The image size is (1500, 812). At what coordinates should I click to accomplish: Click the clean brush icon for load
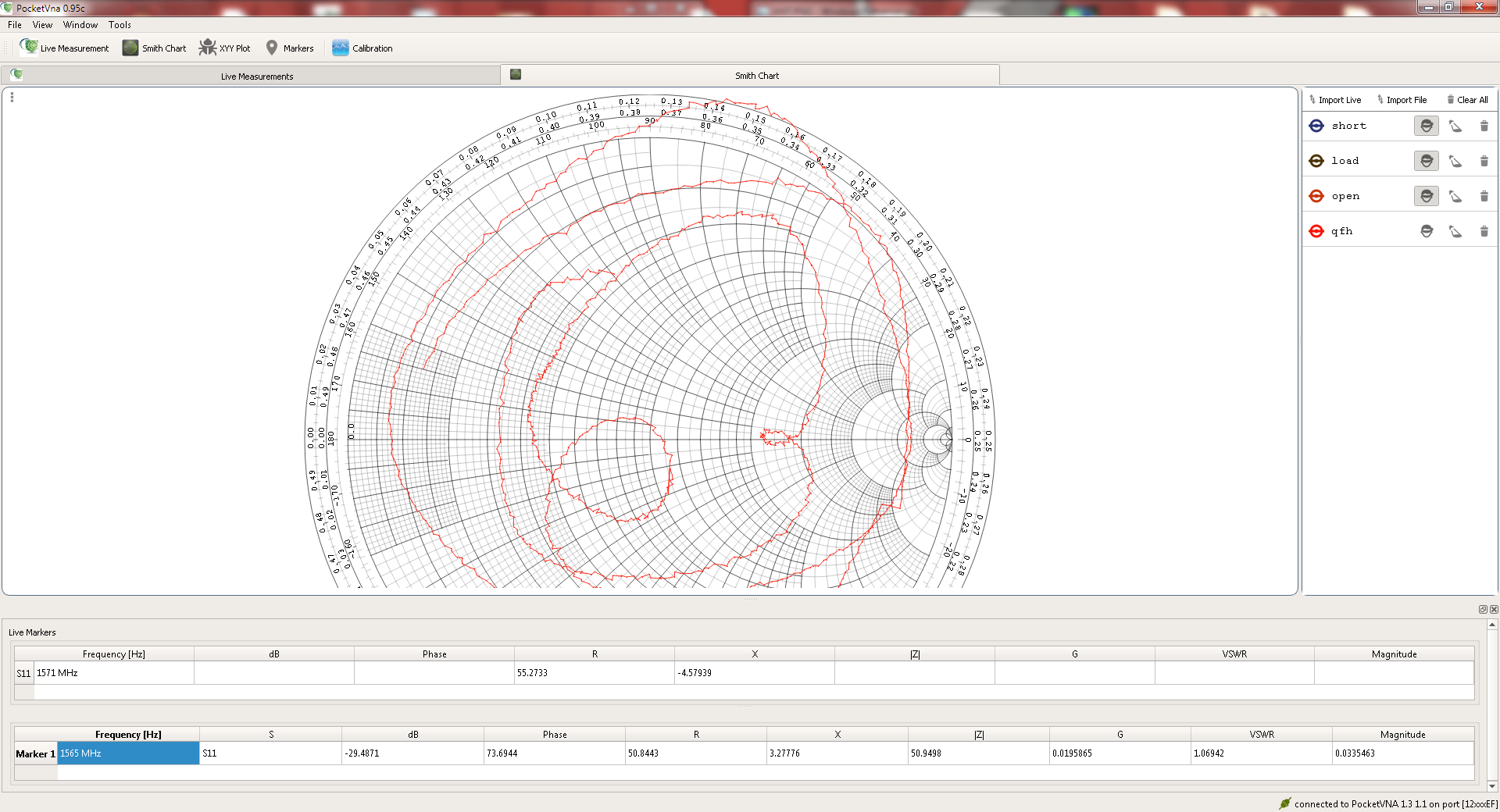pos(1455,161)
